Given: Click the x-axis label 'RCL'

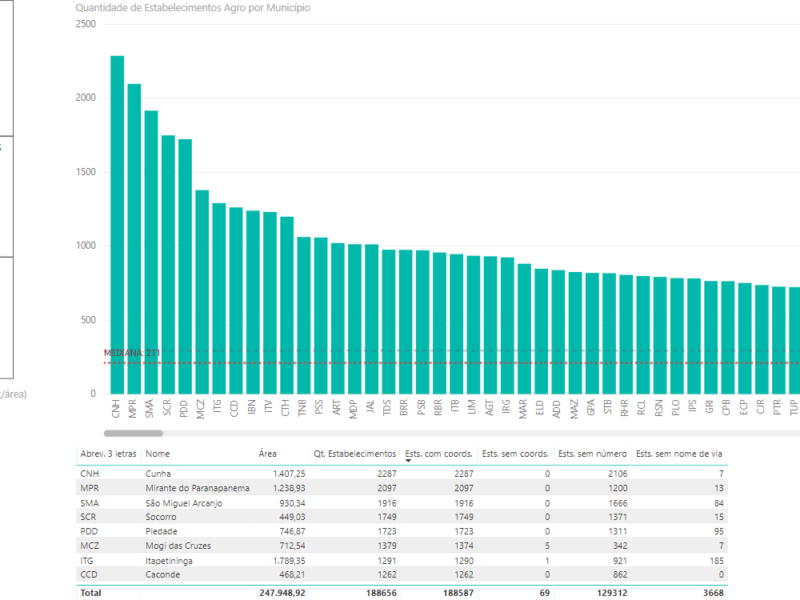Looking at the screenshot, I should (642, 408).
